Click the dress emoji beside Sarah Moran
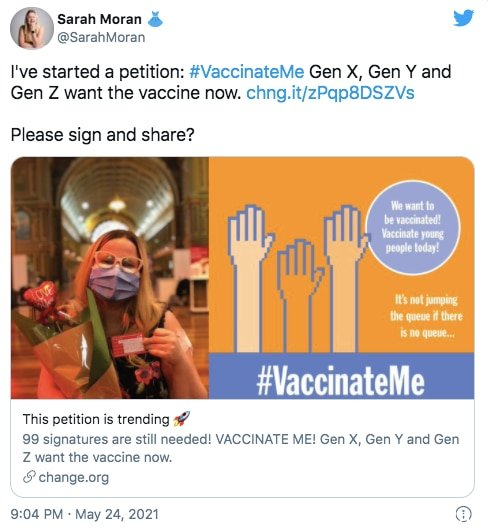Screen dimensions: 488x530 pos(155,19)
